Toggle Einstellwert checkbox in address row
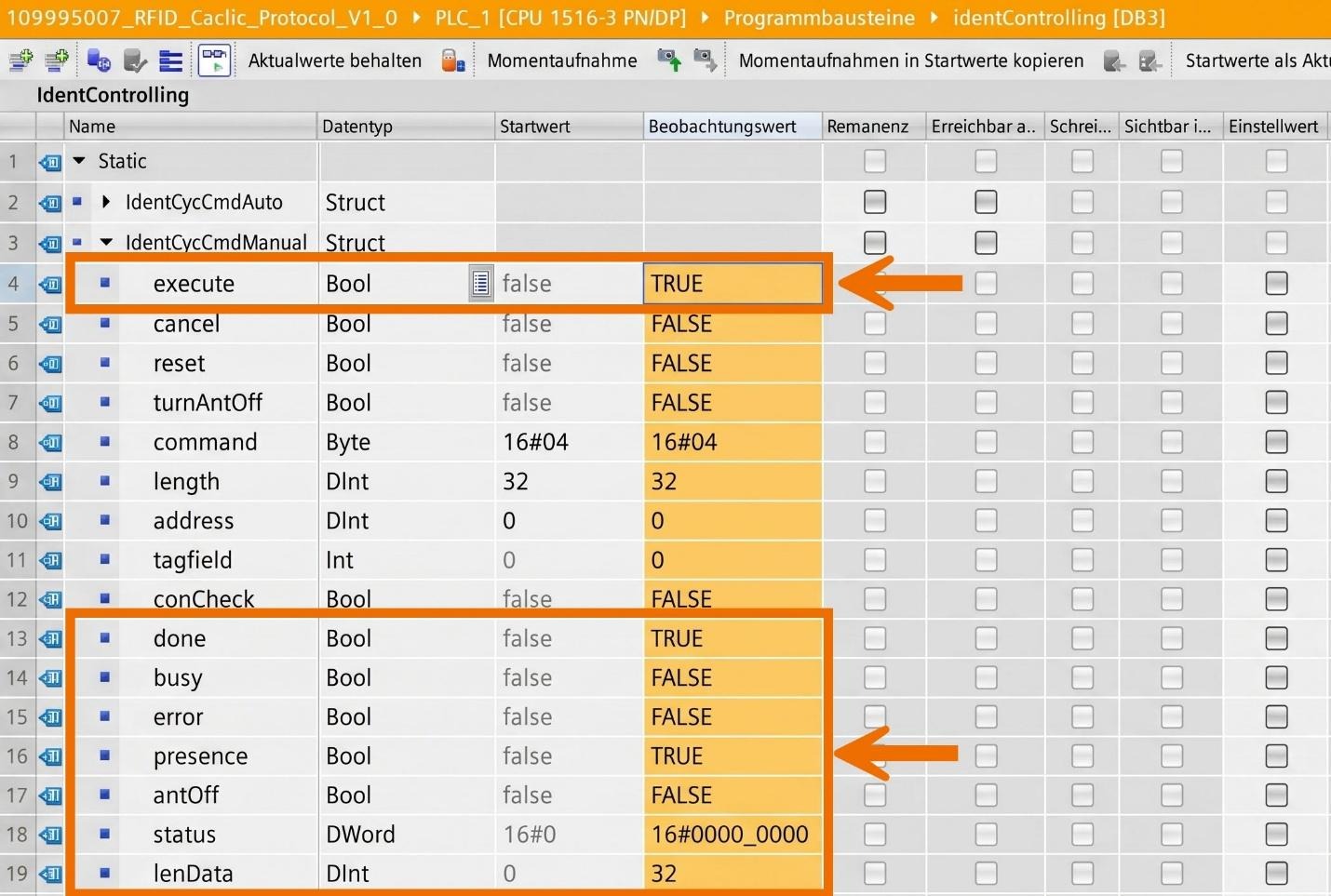1331x896 pixels. [x=1276, y=520]
